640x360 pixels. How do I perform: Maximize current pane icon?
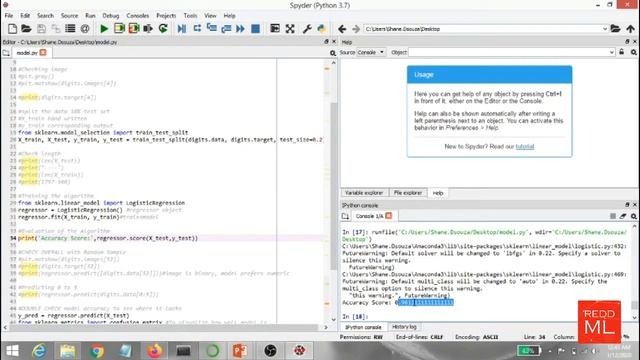coord(275,29)
